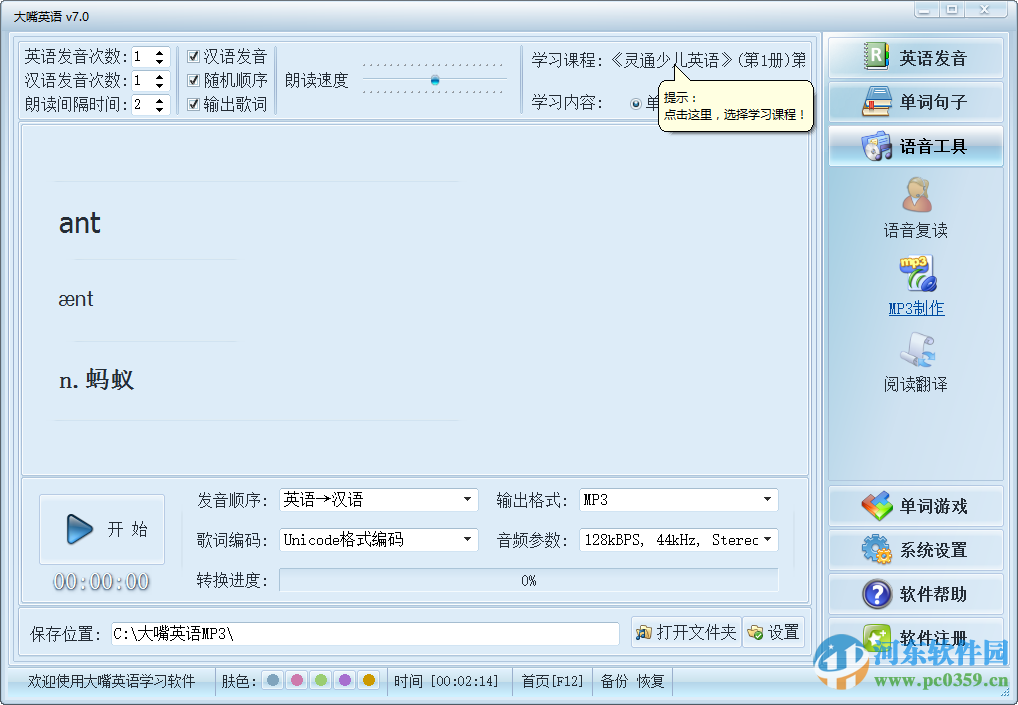Expand the 发音顺序 dropdown
This screenshot has height=705, width=1018.
point(467,499)
